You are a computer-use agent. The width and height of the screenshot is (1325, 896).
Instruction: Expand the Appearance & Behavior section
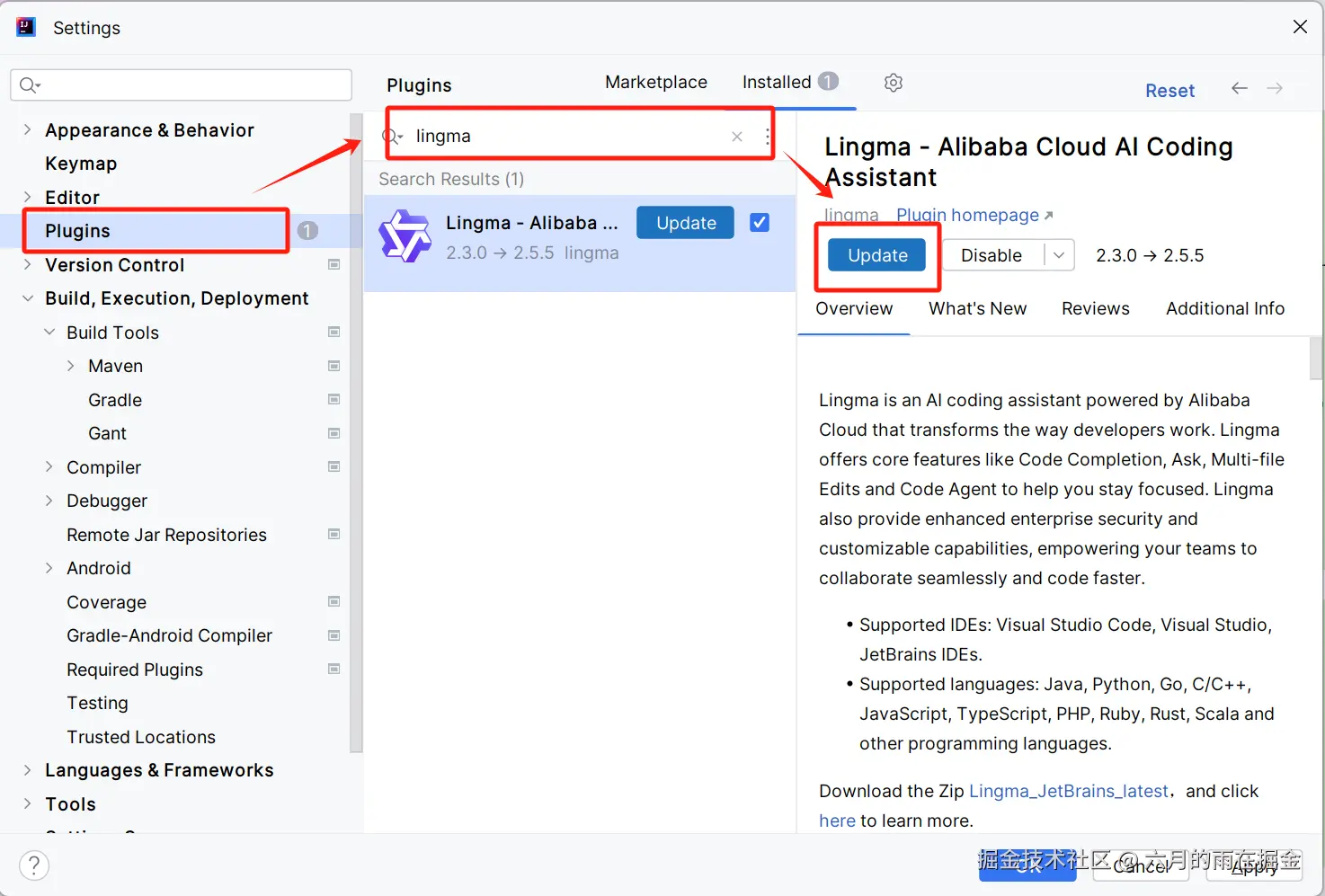tap(27, 130)
